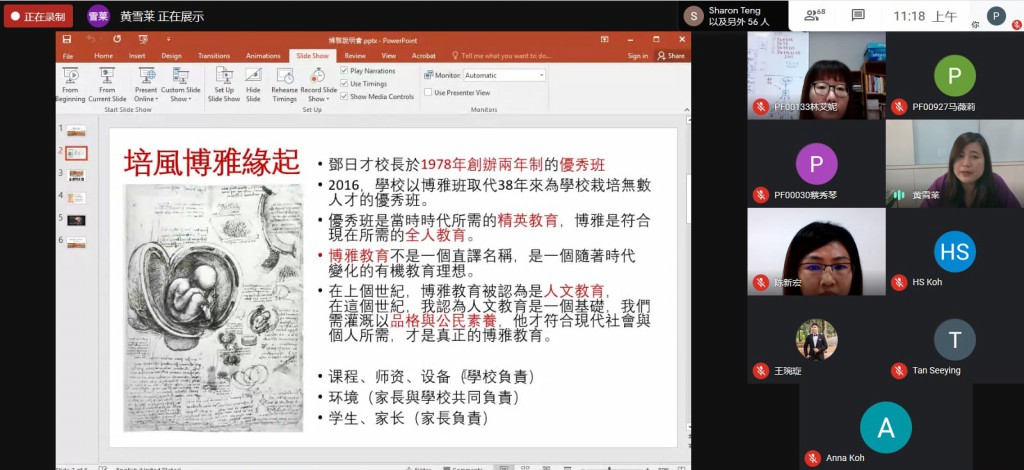The height and width of the screenshot is (470, 1024).
Task: Click the Anna Koh avatar circle
Action: point(886,428)
